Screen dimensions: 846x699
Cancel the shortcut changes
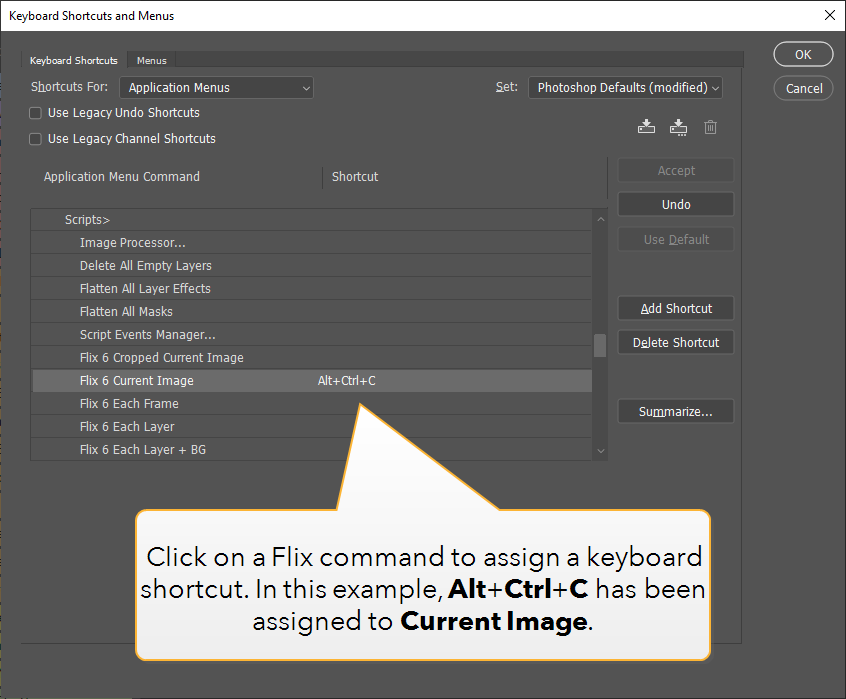(x=803, y=88)
